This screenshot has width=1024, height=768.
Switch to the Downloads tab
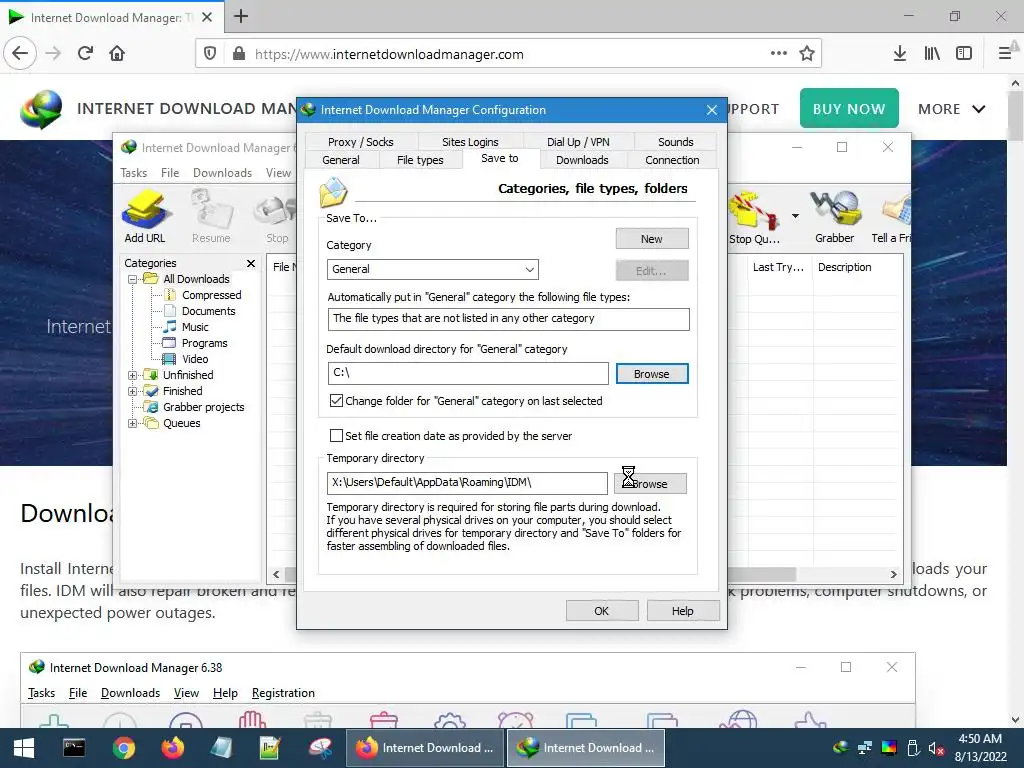tap(582, 160)
